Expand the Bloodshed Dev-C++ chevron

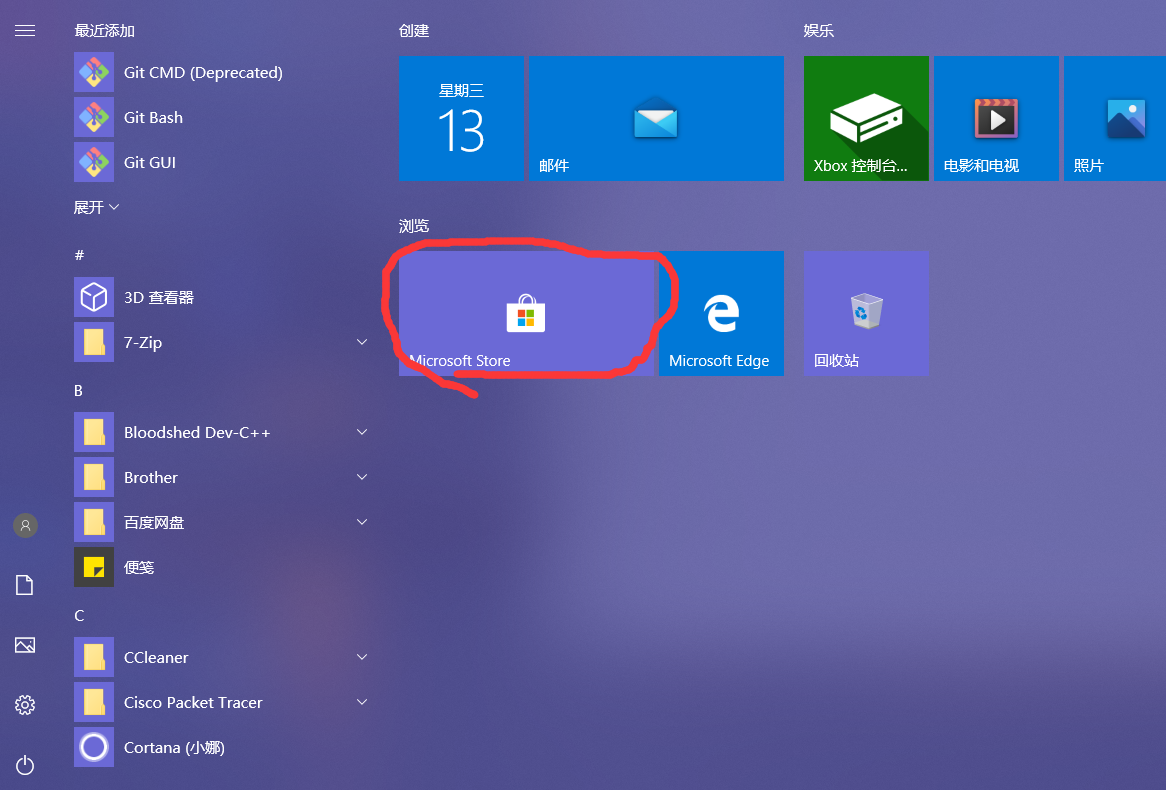coord(362,432)
